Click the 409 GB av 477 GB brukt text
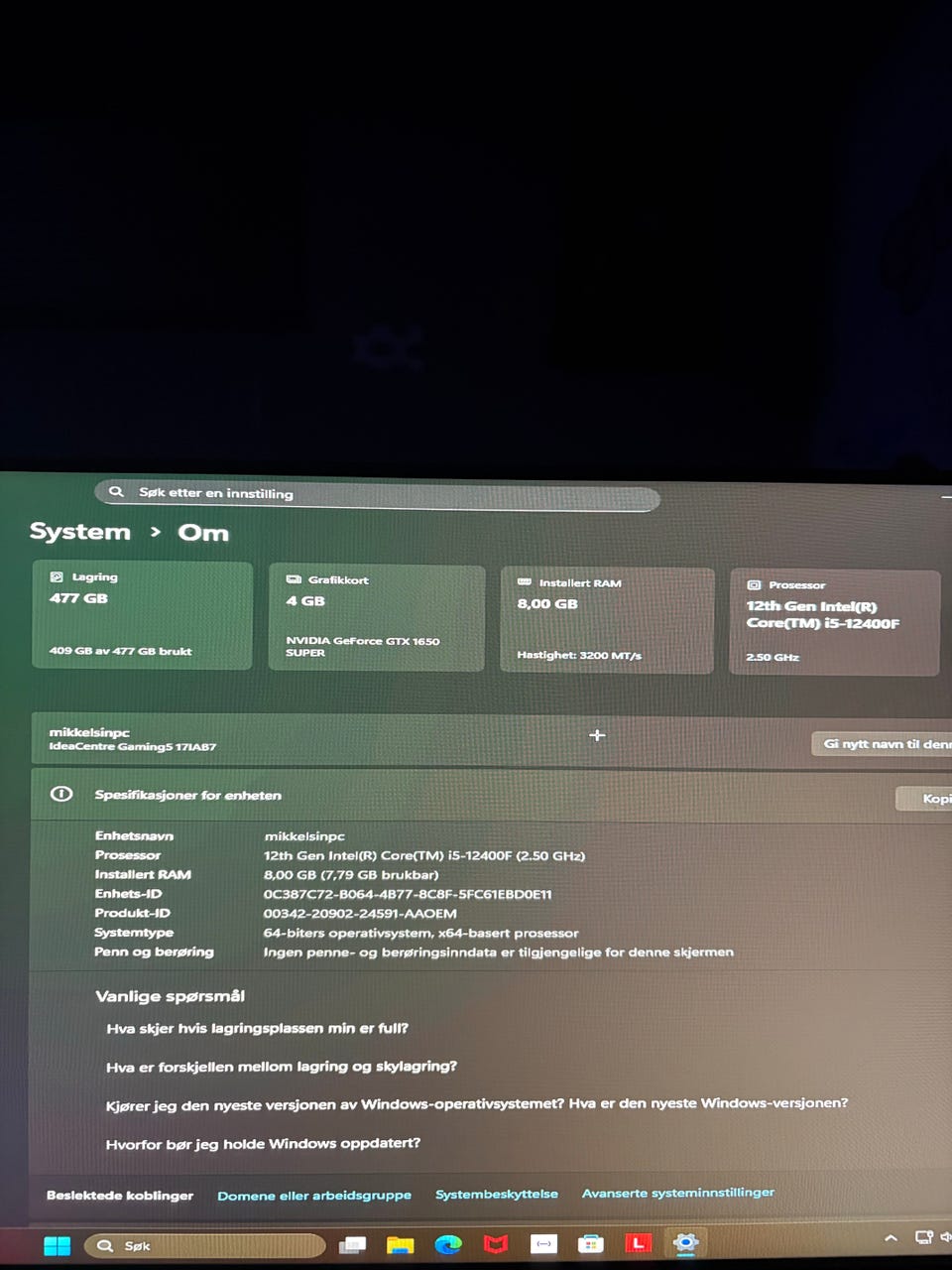 point(120,651)
